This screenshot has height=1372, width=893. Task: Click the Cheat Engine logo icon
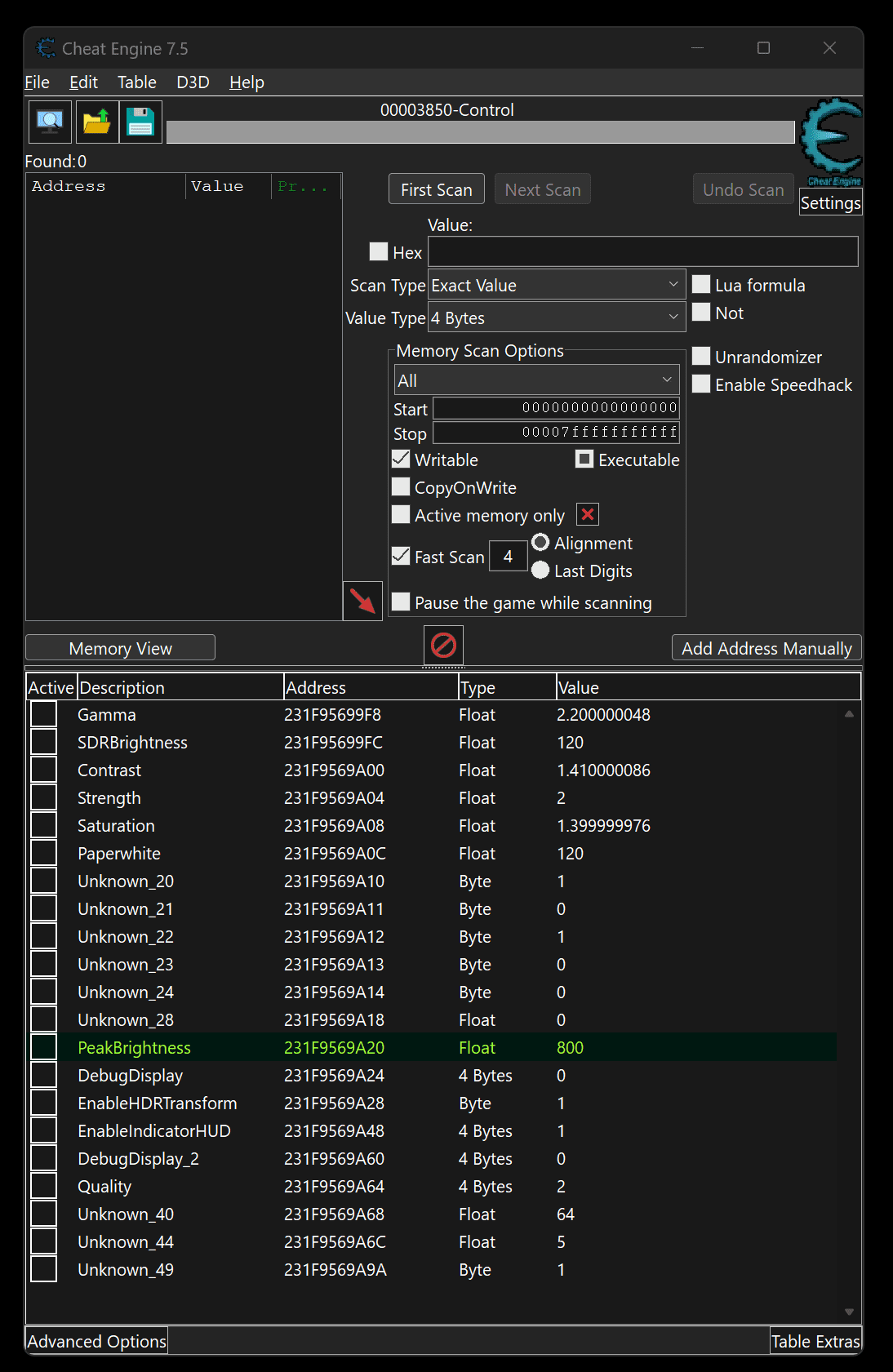coord(831,142)
